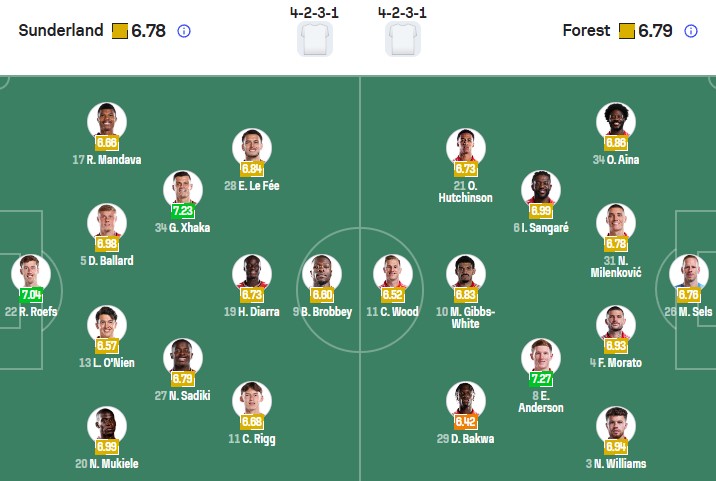Open C. Wood's player profile
Image resolution: width=716 pixels, height=481 pixels.
pos(393,273)
